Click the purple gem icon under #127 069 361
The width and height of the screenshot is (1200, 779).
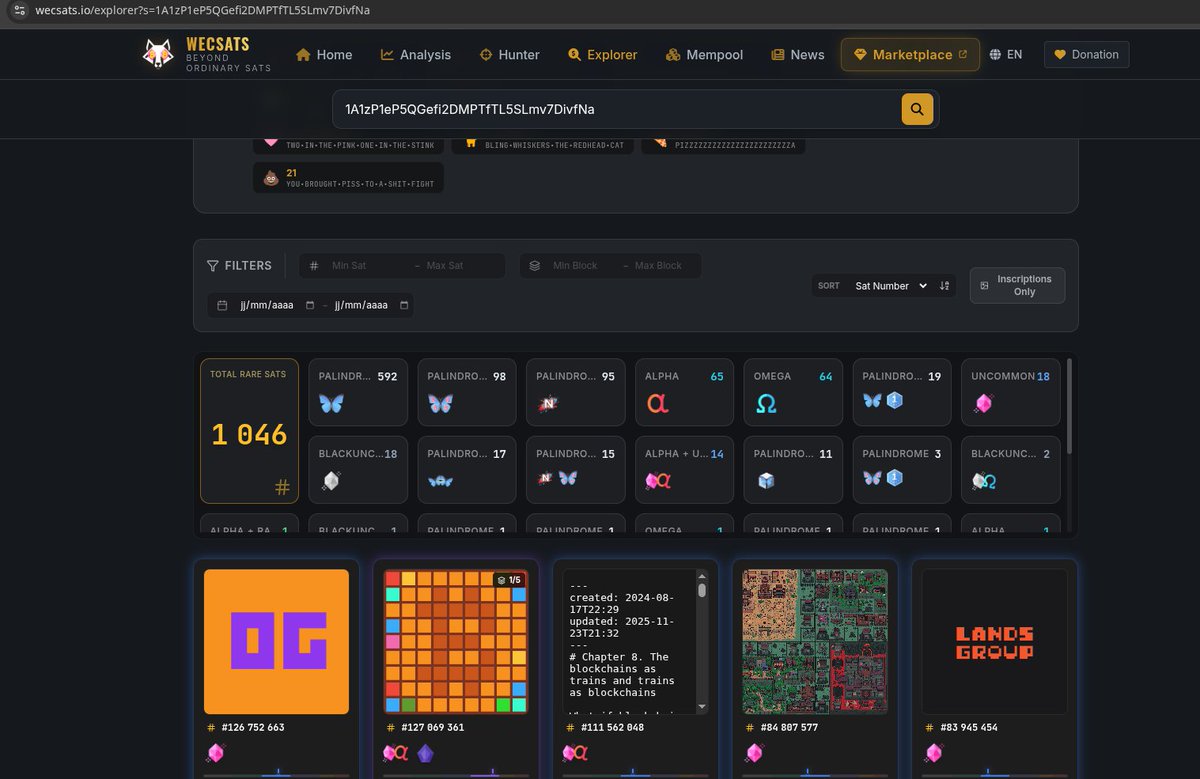425,753
